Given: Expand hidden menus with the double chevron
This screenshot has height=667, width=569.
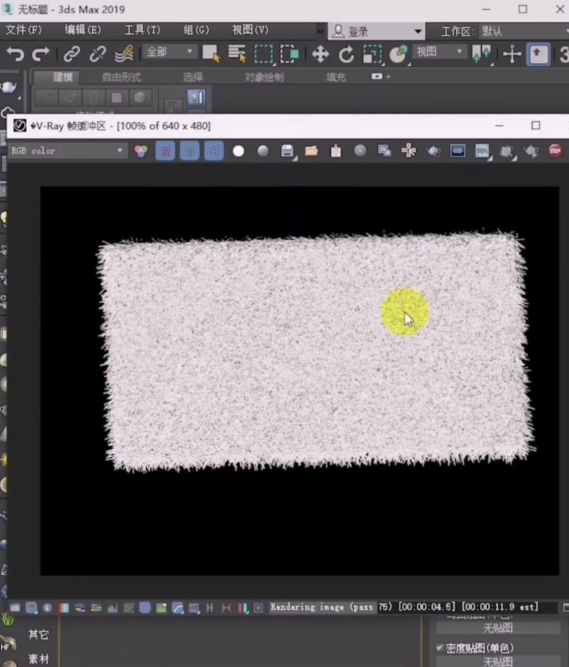Looking at the screenshot, I should click(320, 31).
